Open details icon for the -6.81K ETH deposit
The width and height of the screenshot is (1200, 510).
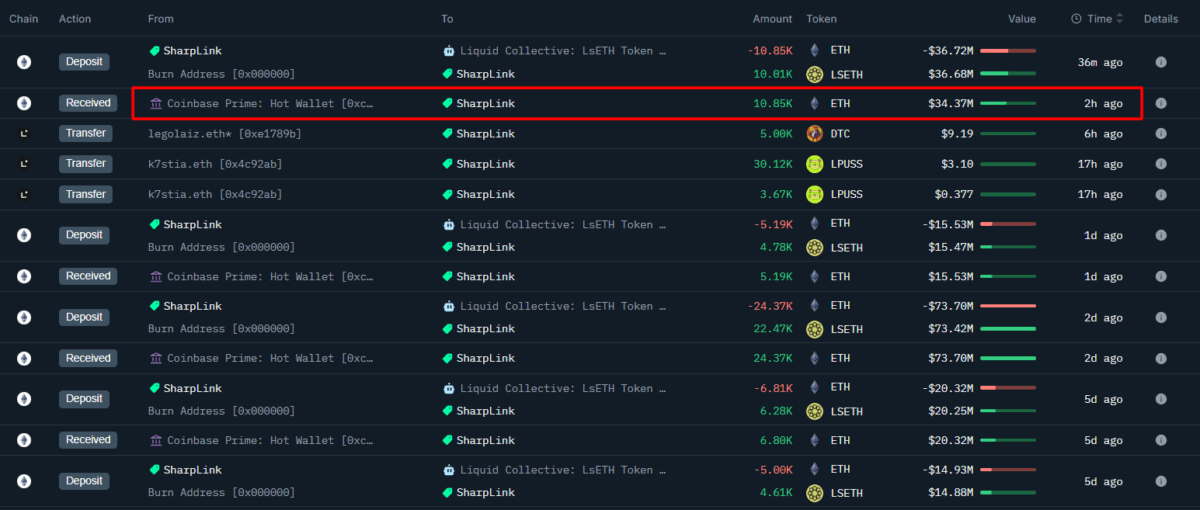tap(1161, 399)
